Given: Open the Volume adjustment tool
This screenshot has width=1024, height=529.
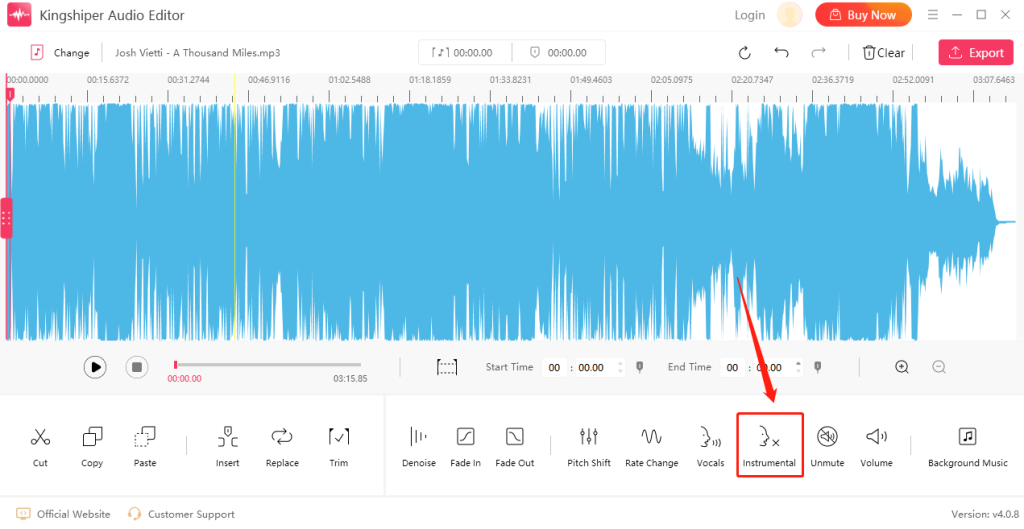Looking at the screenshot, I should point(876,446).
